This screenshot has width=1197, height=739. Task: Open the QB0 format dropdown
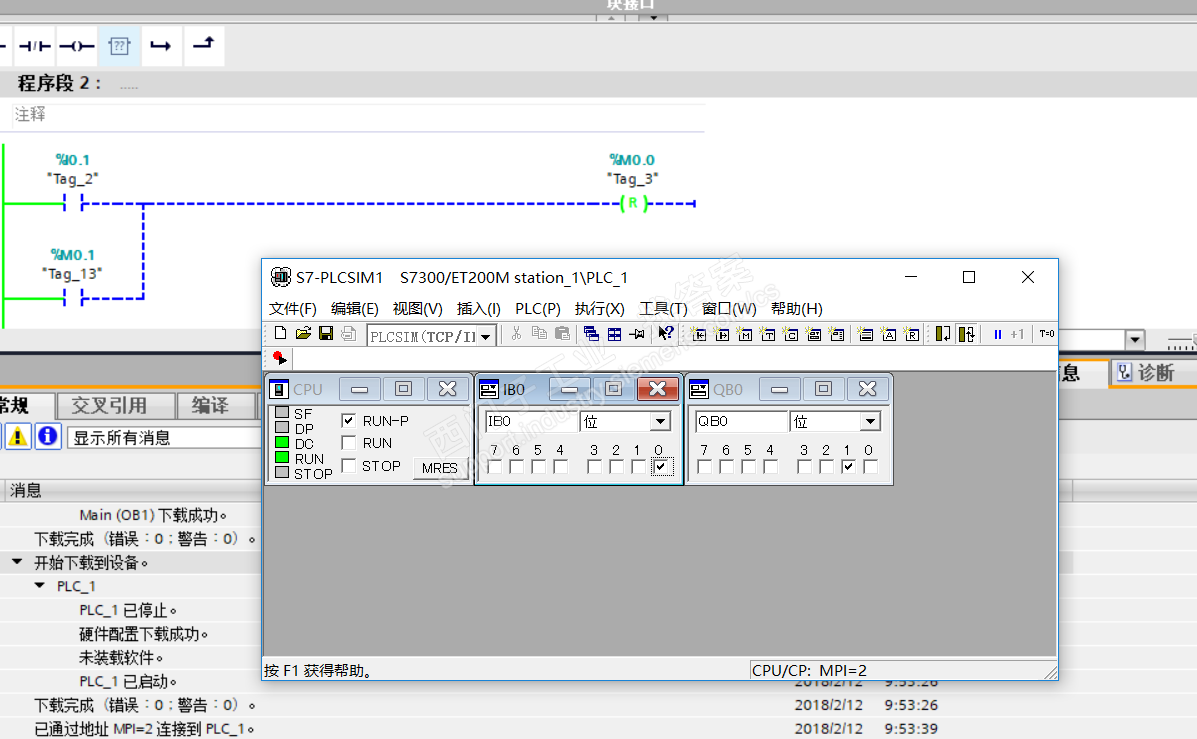click(x=870, y=421)
